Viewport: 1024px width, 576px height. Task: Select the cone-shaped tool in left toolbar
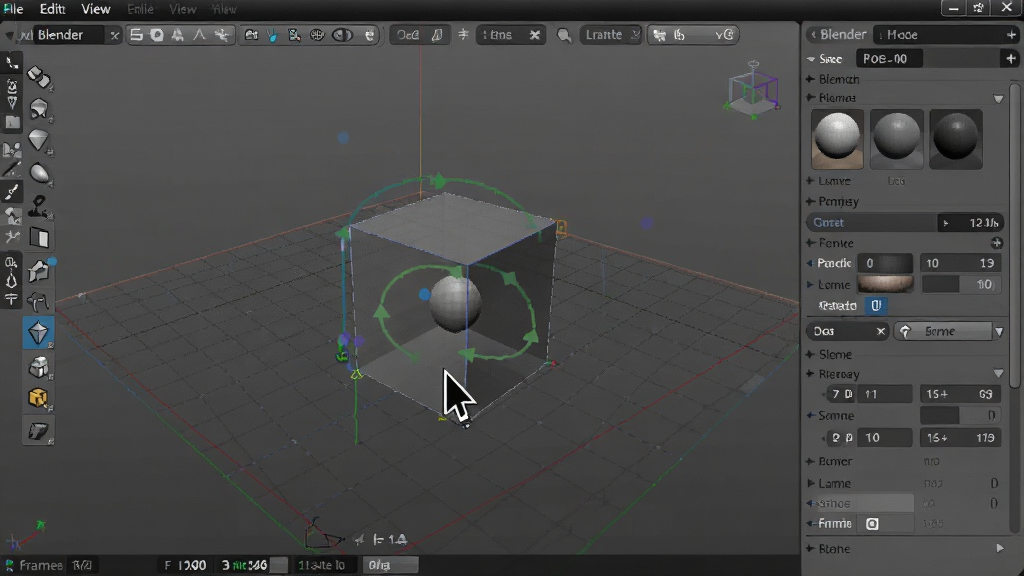(39, 140)
